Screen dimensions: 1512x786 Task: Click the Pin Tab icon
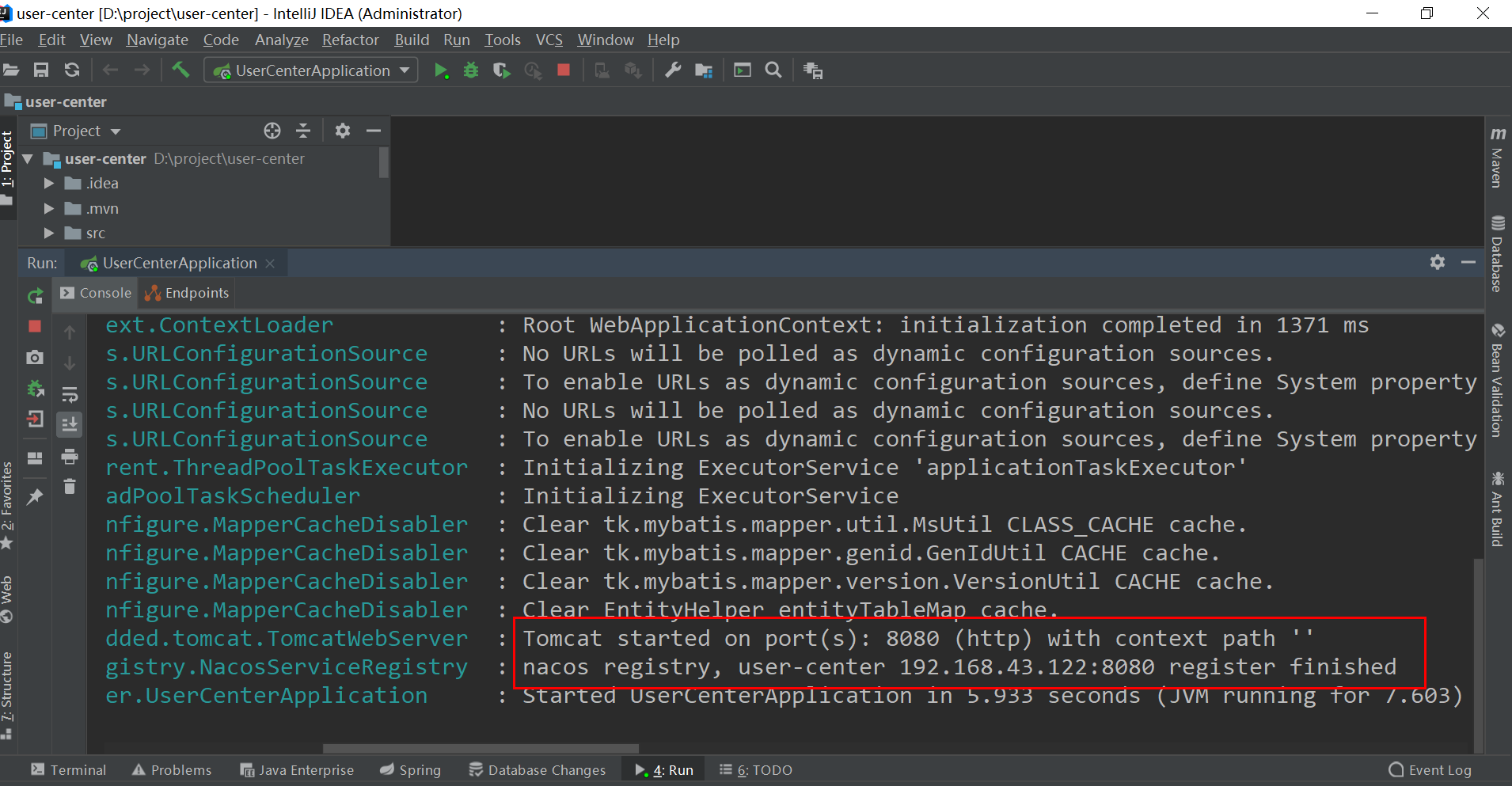tap(35, 496)
